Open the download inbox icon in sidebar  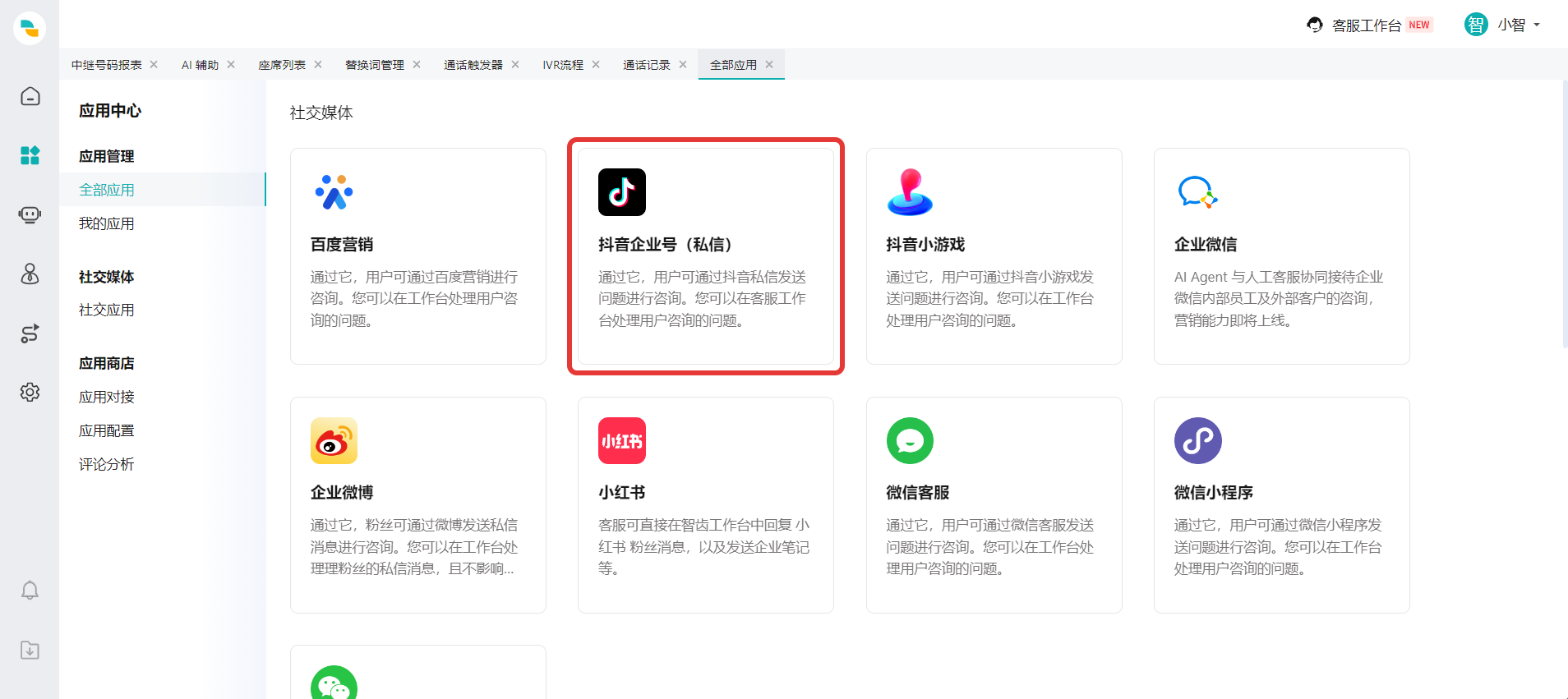30,650
